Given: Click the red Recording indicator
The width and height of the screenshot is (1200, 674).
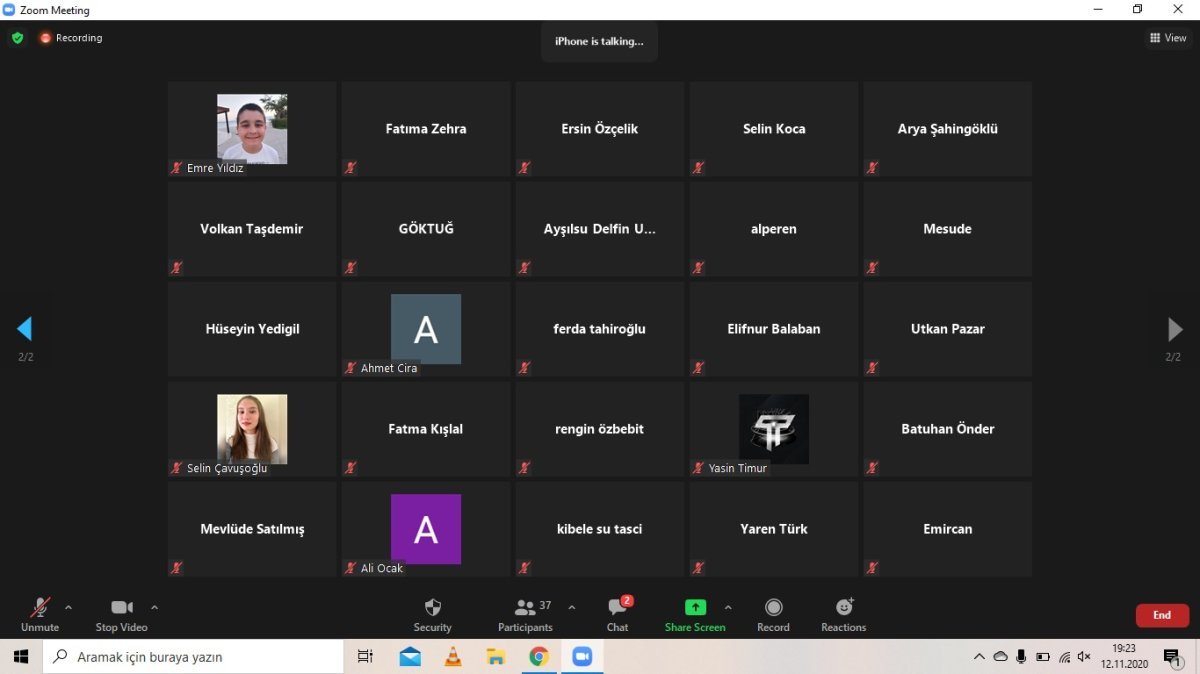Looking at the screenshot, I should click(x=71, y=38).
